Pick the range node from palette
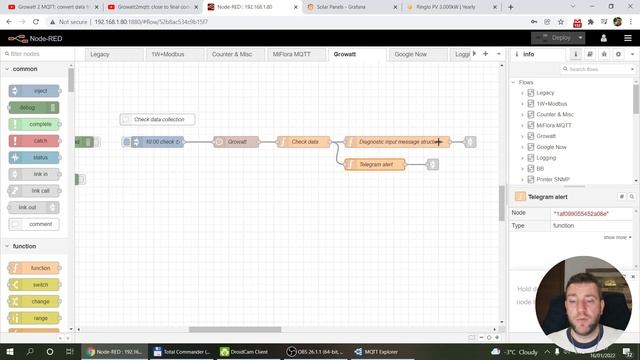Viewport: 640px width, 360px height. pos(34,318)
